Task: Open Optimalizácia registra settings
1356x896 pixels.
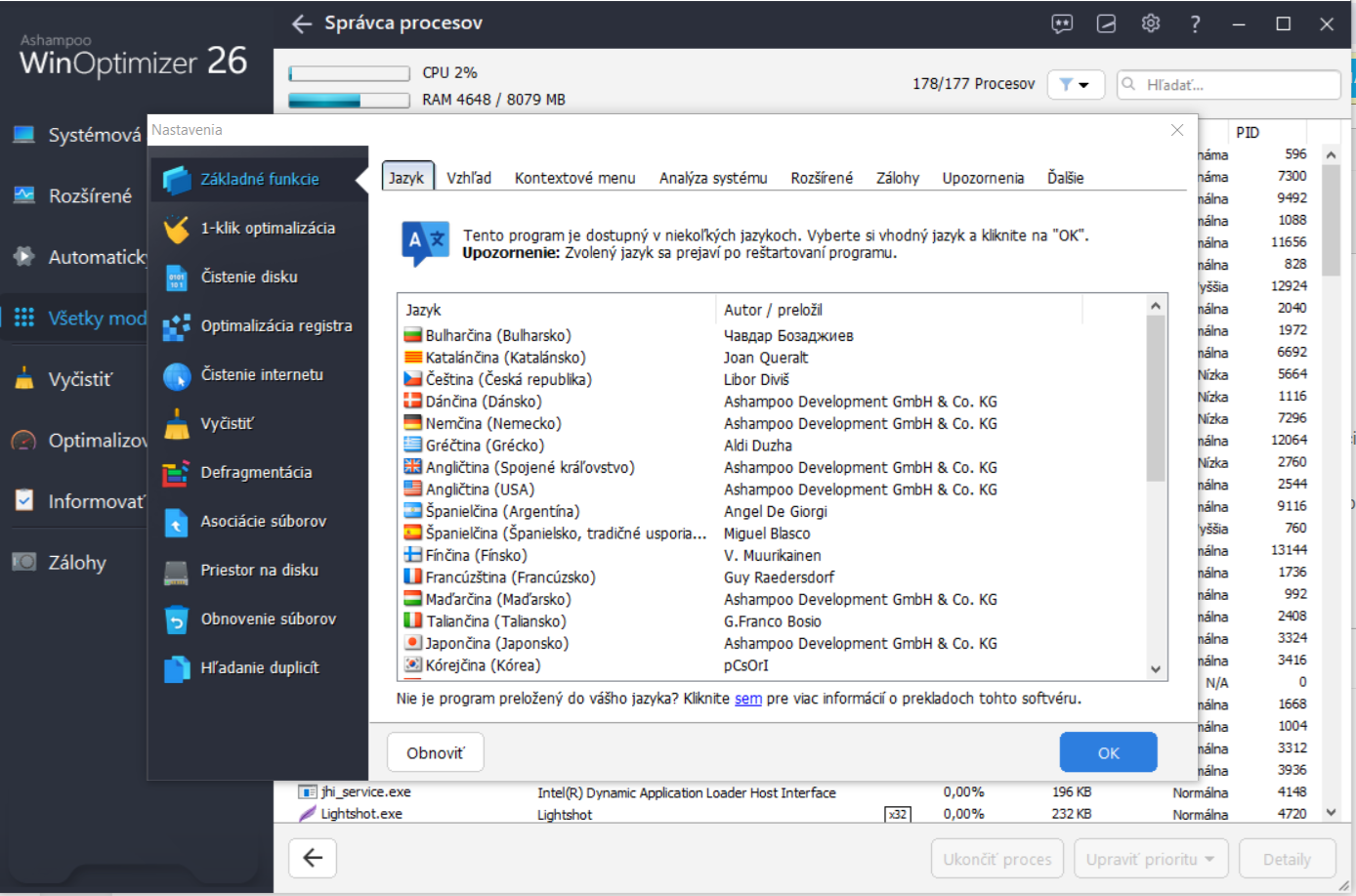Action: click(258, 325)
